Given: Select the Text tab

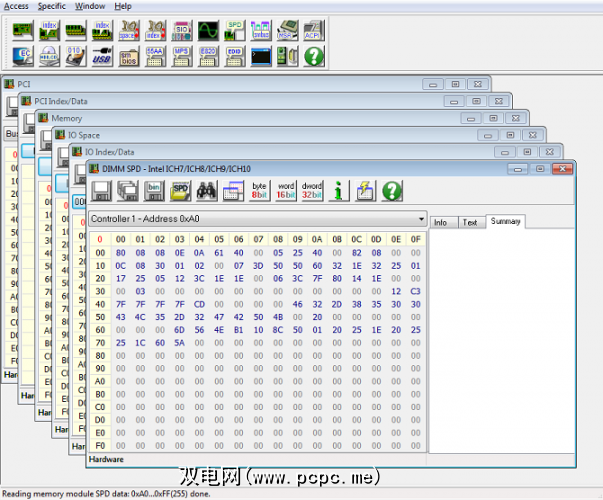Looking at the screenshot, I should tap(469, 222).
